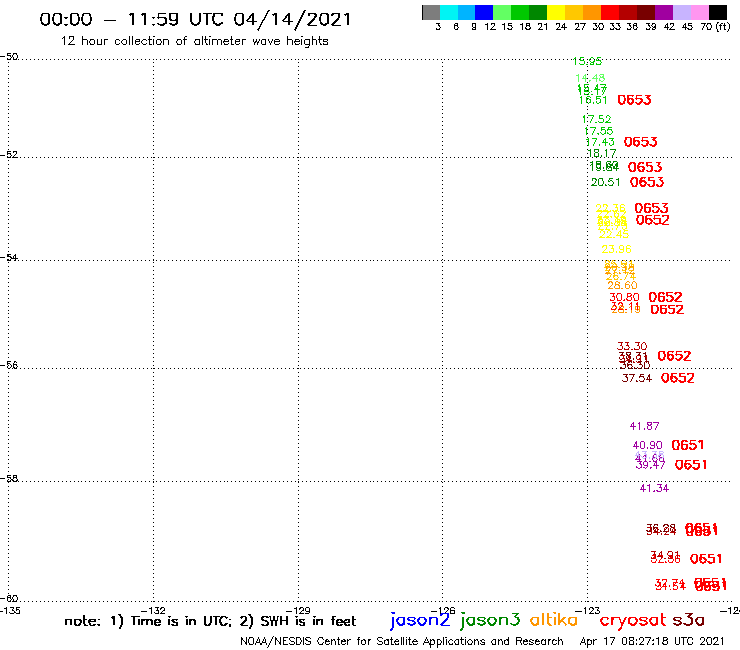Click the pink legend swatch

tap(699, 12)
